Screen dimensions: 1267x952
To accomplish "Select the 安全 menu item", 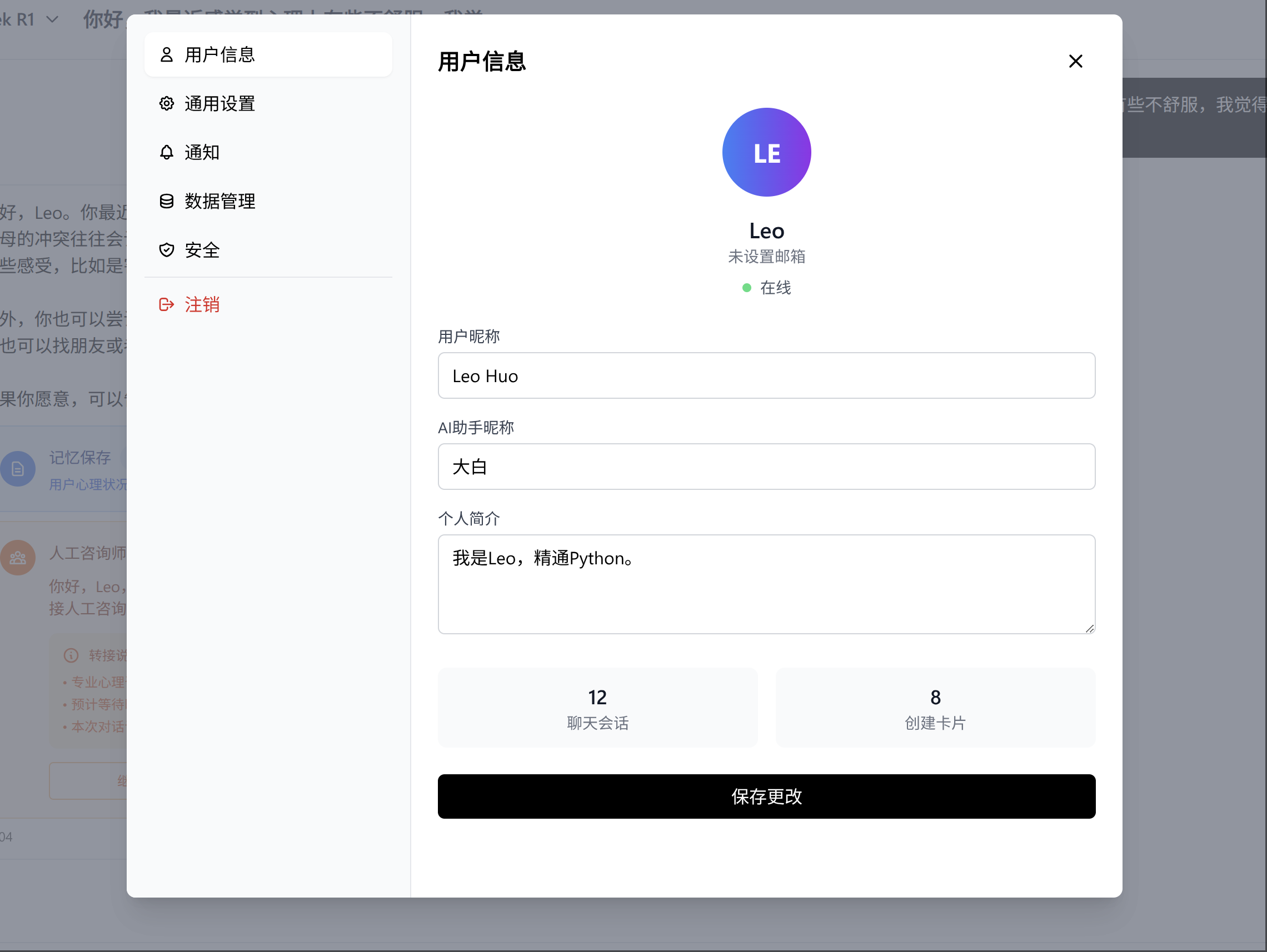I will [202, 250].
